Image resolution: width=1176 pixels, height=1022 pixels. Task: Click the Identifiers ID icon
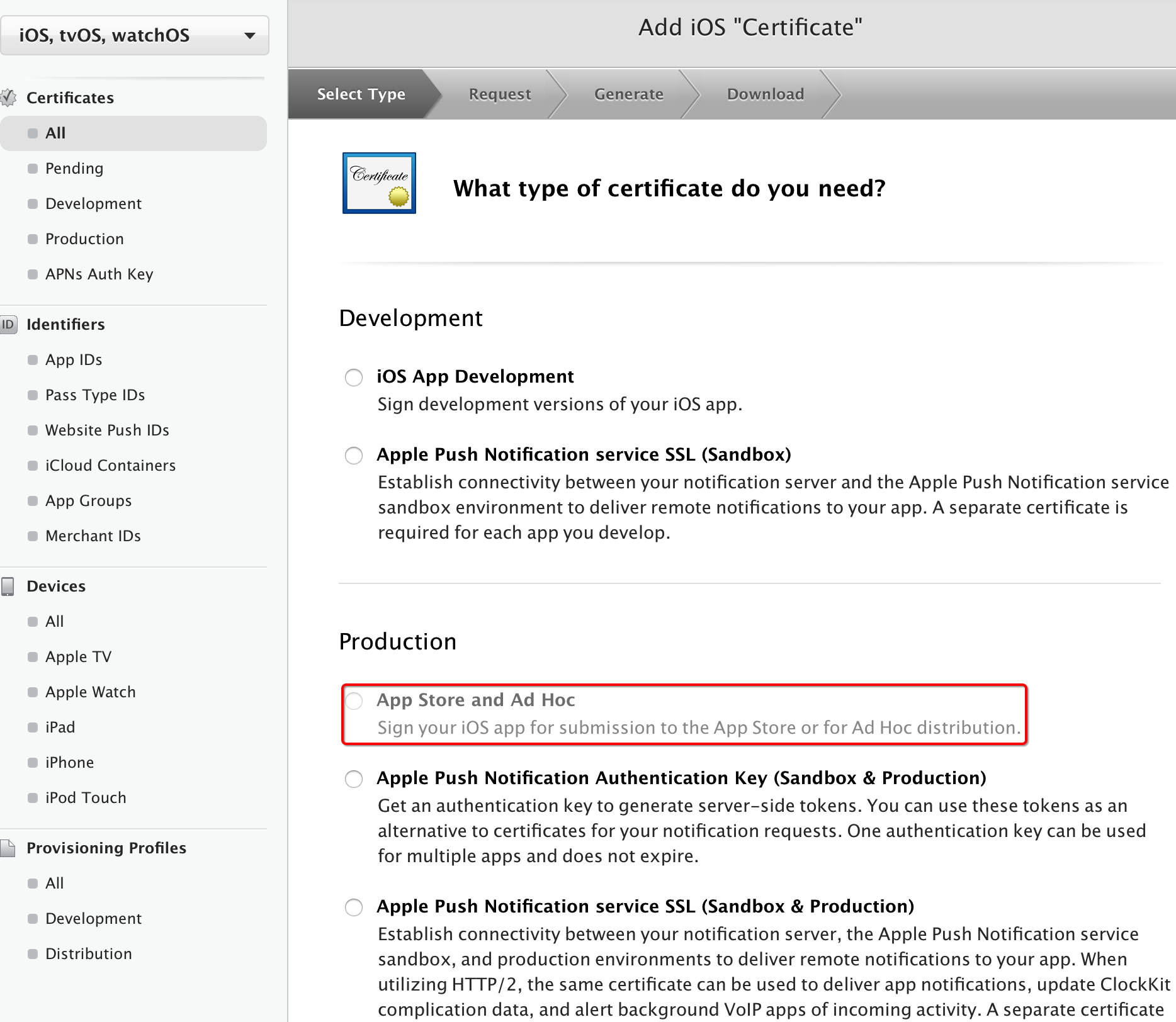pos(8,324)
